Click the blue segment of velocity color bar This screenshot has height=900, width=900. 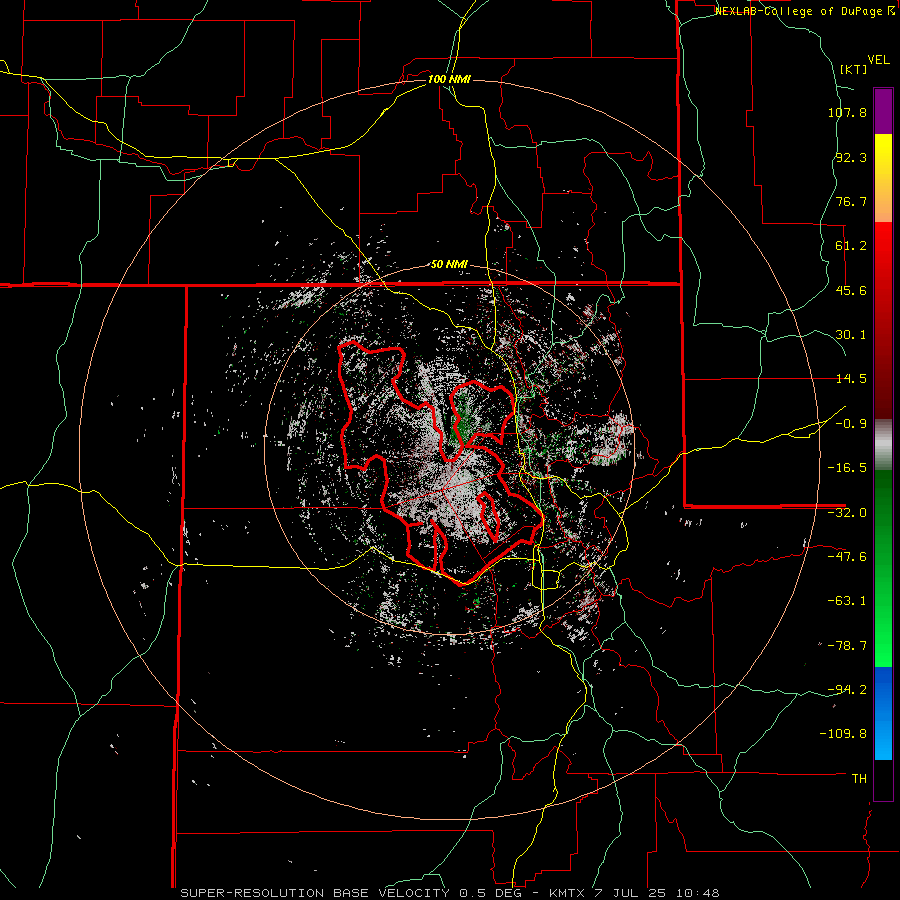[883, 713]
